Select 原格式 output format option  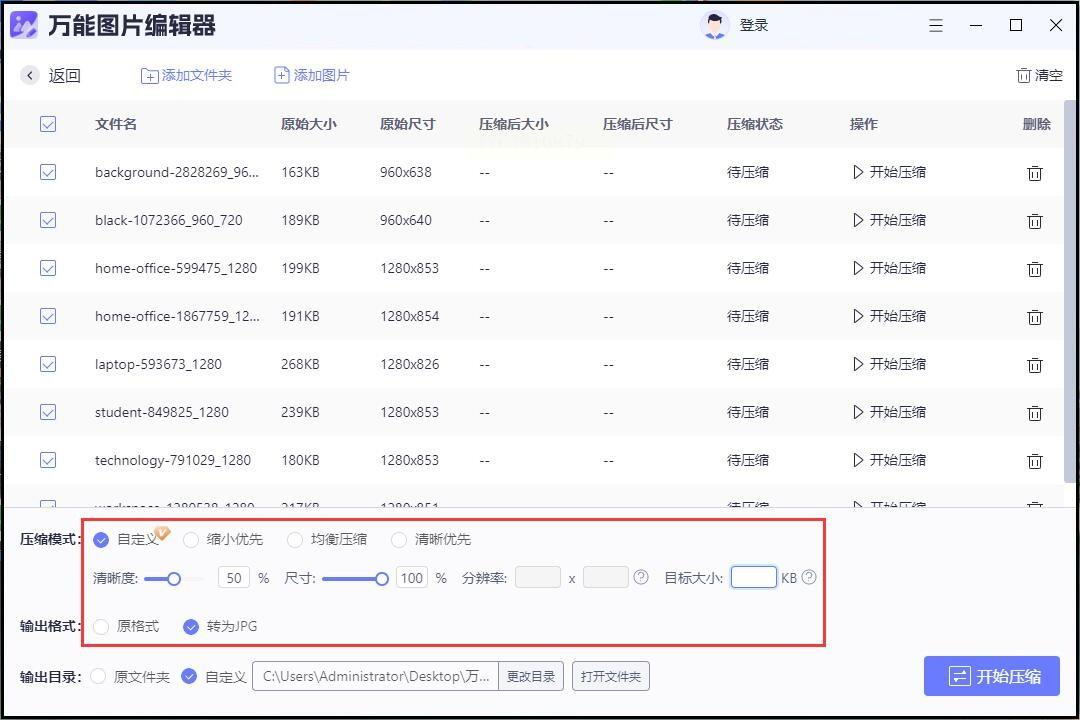click(x=101, y=626)
